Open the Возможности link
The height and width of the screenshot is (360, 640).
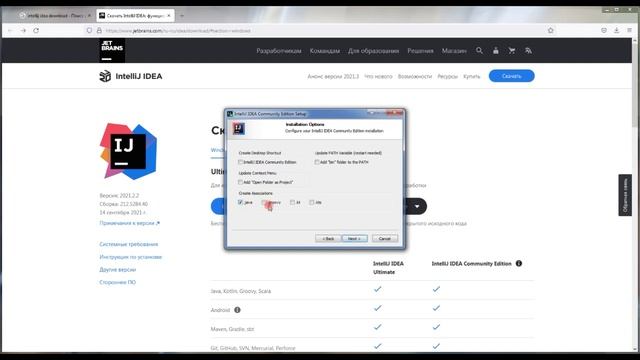pyautogui.click(x=415, y=76)
